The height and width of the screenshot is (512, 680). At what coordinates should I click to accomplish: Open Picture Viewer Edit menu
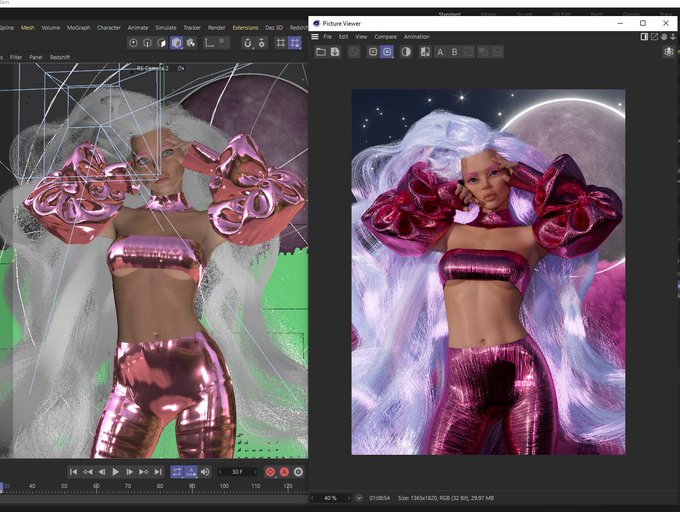pos(343,37)
